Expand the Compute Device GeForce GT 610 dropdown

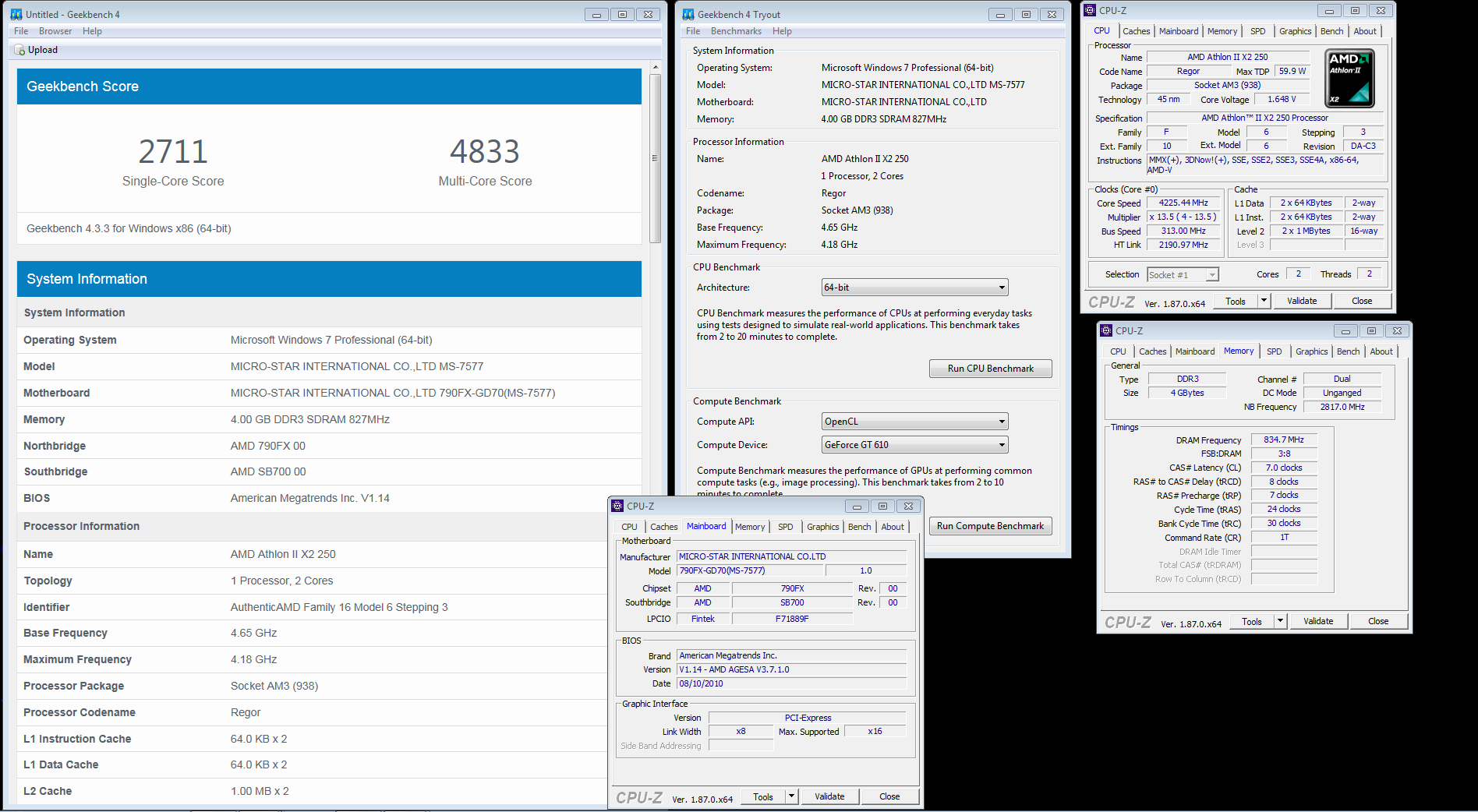click(x=915, y=445)
